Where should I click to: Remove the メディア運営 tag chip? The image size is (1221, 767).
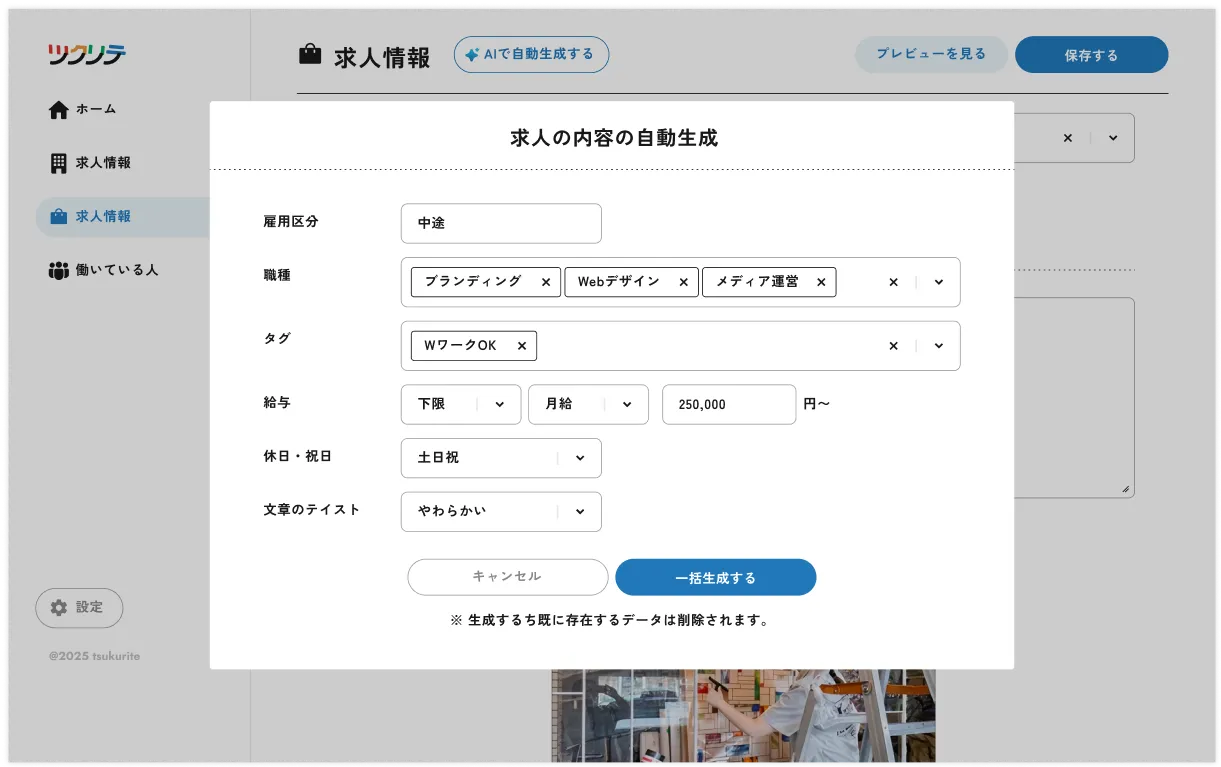pos(820,282)
